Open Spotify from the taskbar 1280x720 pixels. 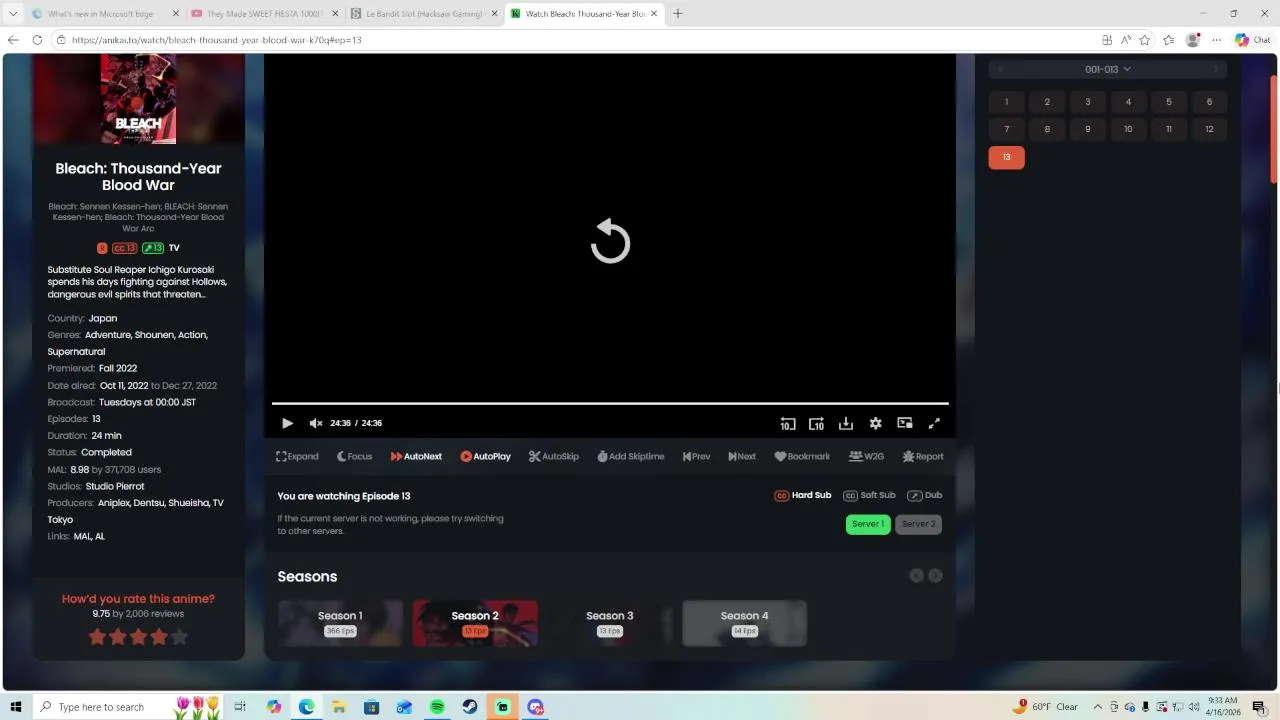[437, 707]
